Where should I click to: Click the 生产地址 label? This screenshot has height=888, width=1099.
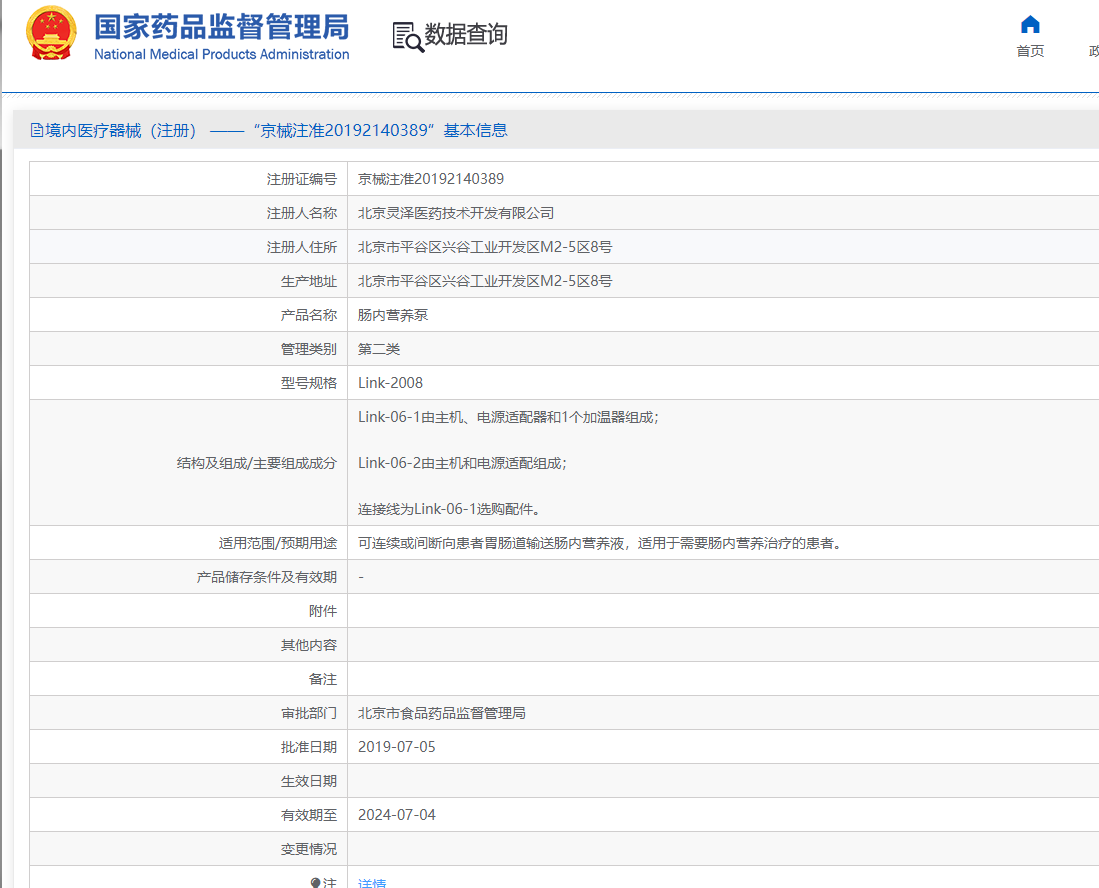coord(308,281)
